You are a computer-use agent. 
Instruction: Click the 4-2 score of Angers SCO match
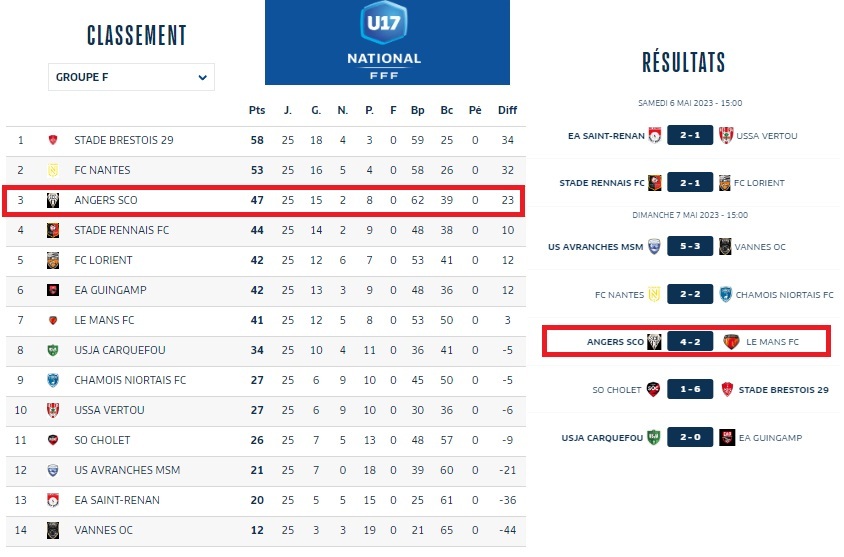pyautogui.click(x=691, y=342)
